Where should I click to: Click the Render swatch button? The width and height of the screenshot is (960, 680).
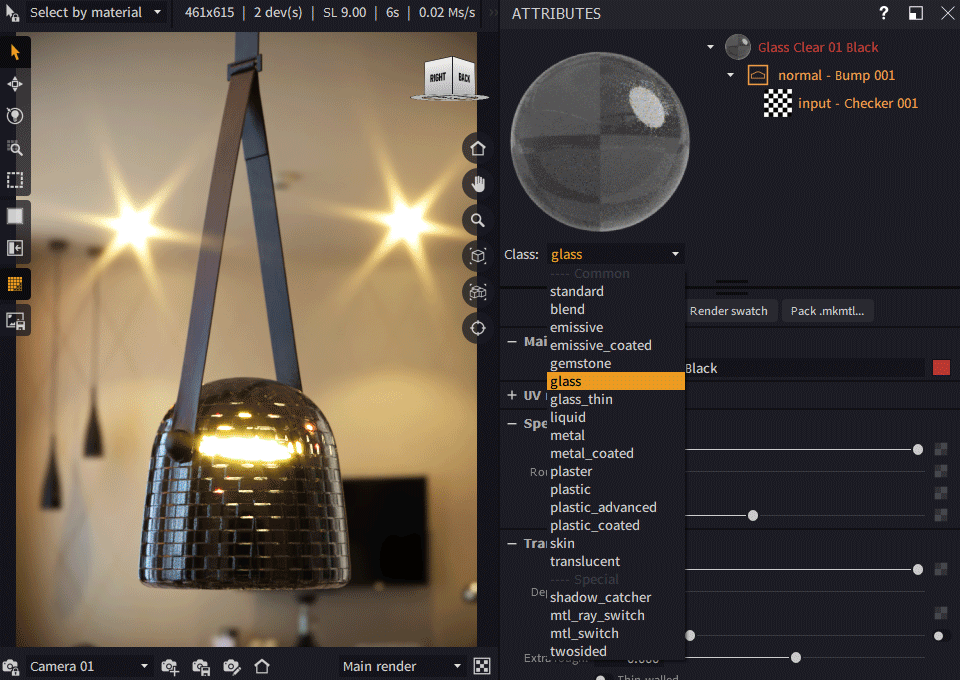pos(728,311)
